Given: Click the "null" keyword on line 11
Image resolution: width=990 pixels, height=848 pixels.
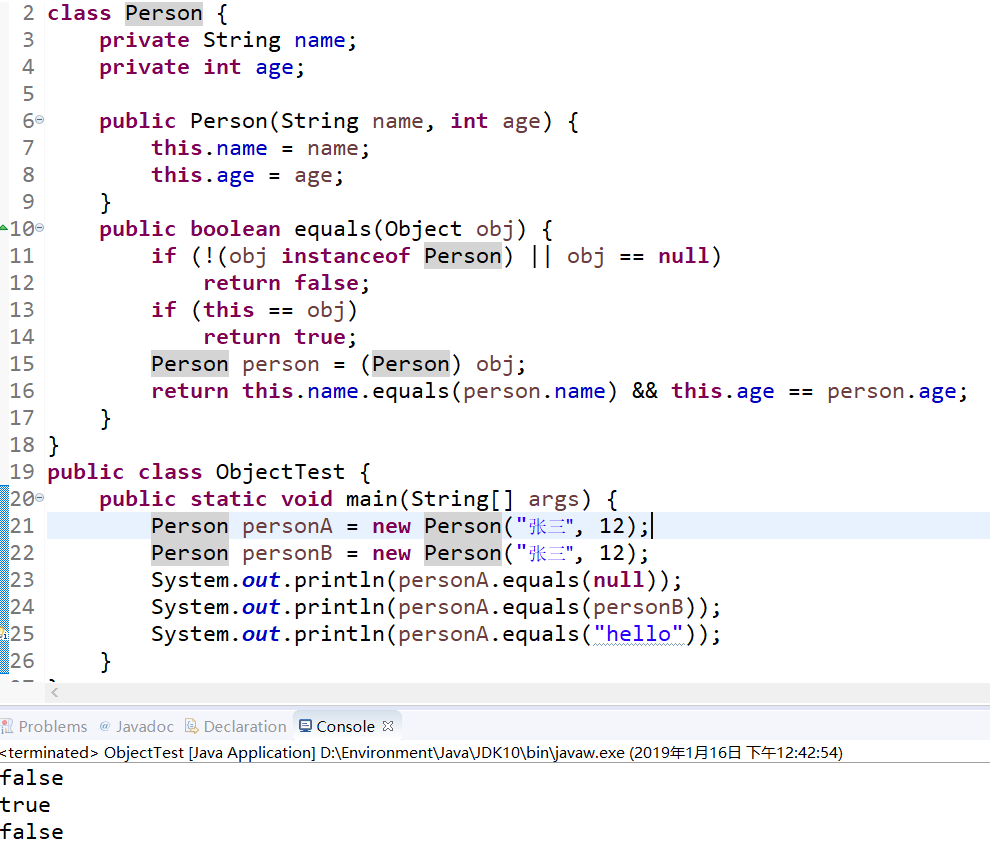Looking at the screenshot, I should (x=683, y=256).
